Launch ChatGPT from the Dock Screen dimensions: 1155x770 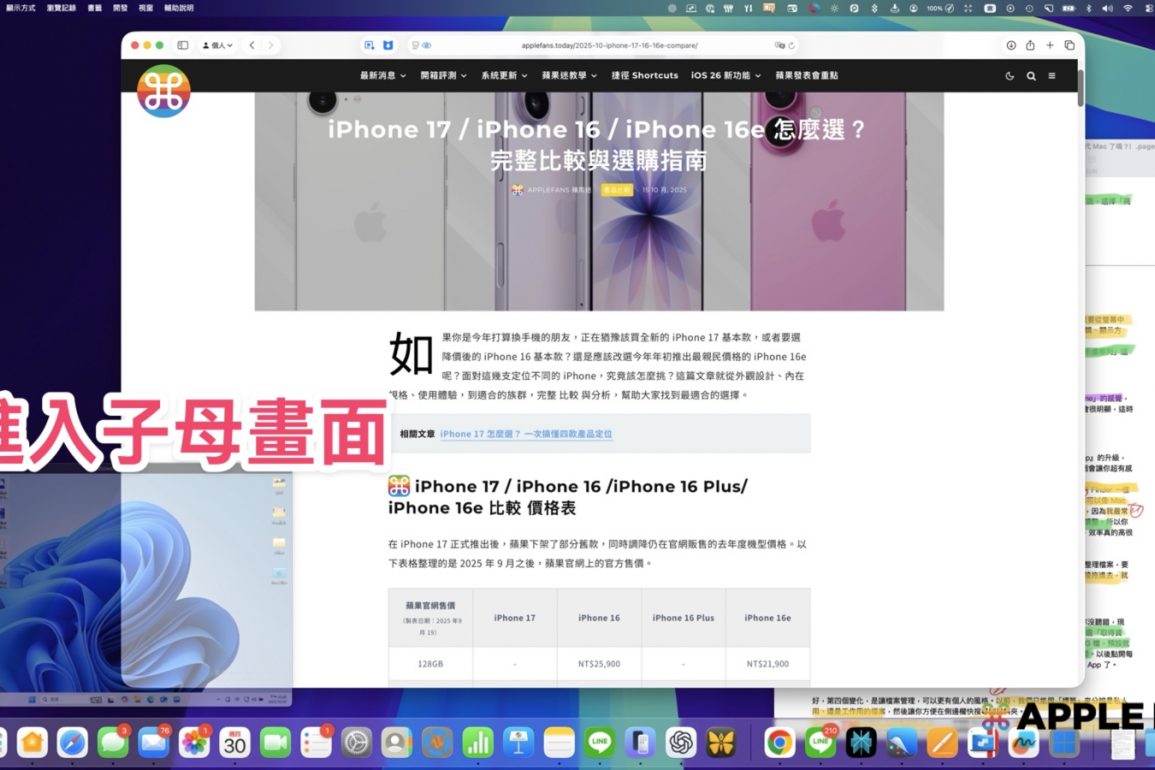point(681,742)
